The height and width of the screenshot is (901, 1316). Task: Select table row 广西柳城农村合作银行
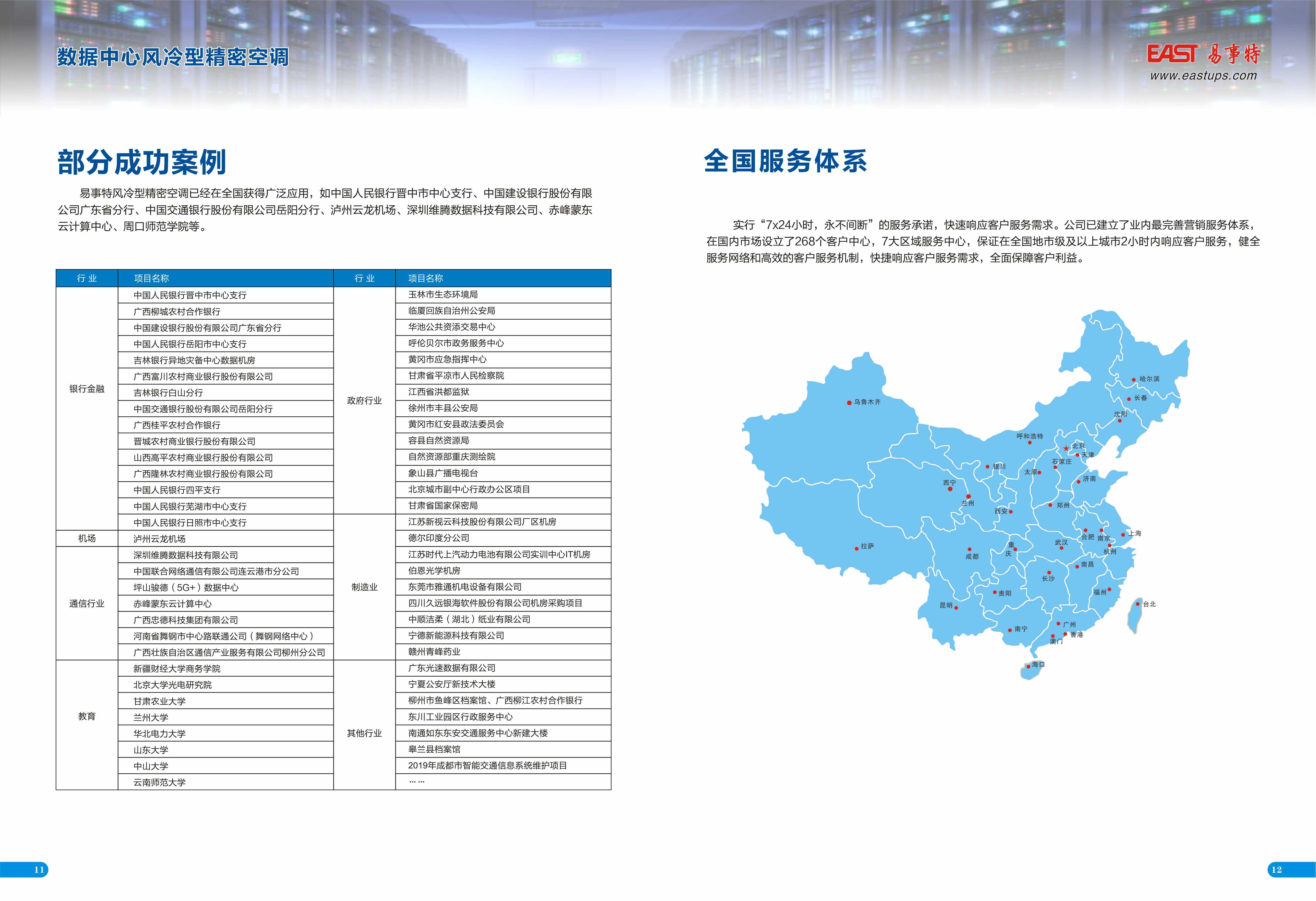pyautogui.click(x=225, y=311)
